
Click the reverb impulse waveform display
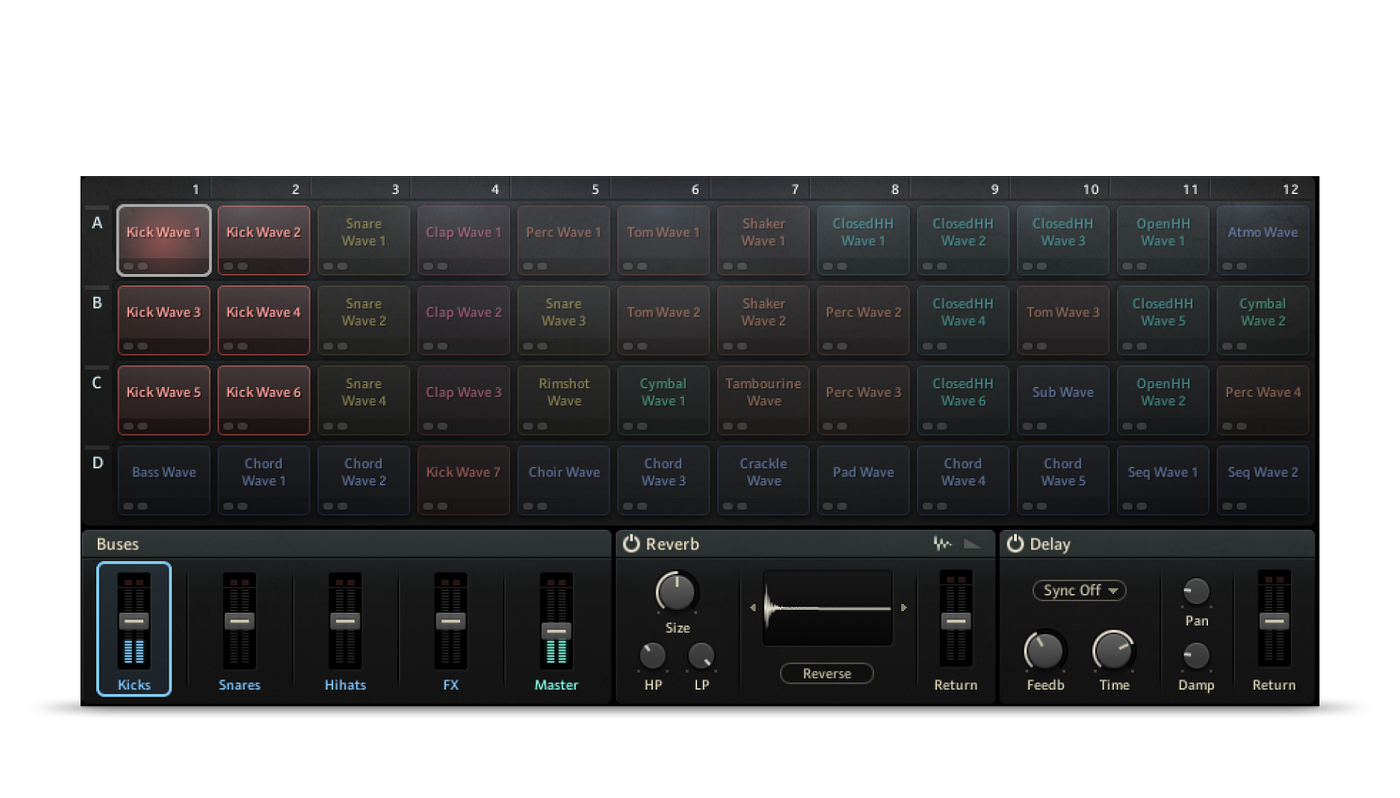(x=828, y=608)
